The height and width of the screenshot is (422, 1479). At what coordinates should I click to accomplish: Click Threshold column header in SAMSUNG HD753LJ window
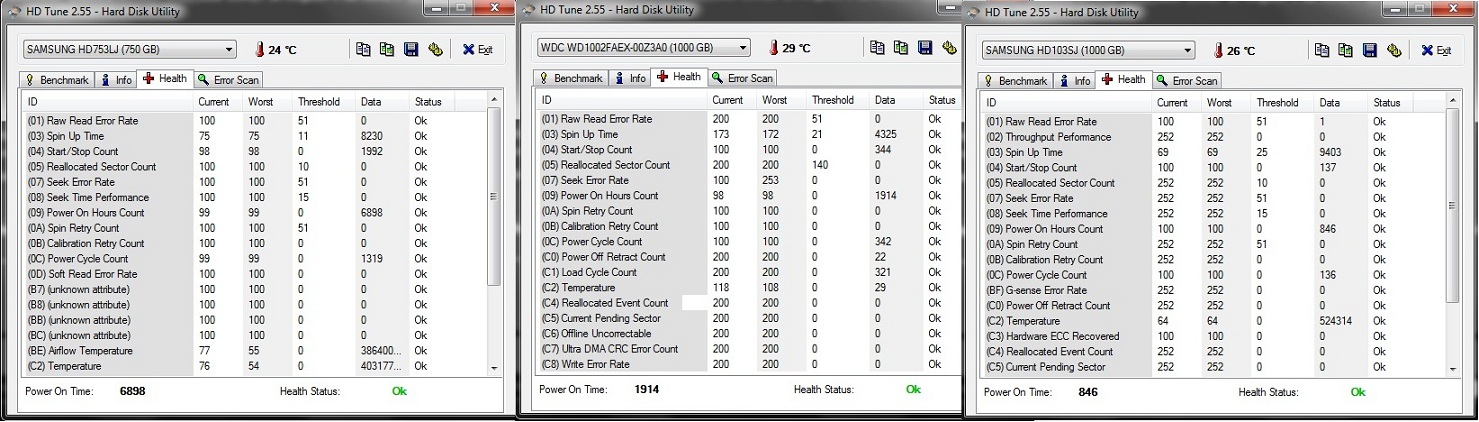tap(326, 101)
